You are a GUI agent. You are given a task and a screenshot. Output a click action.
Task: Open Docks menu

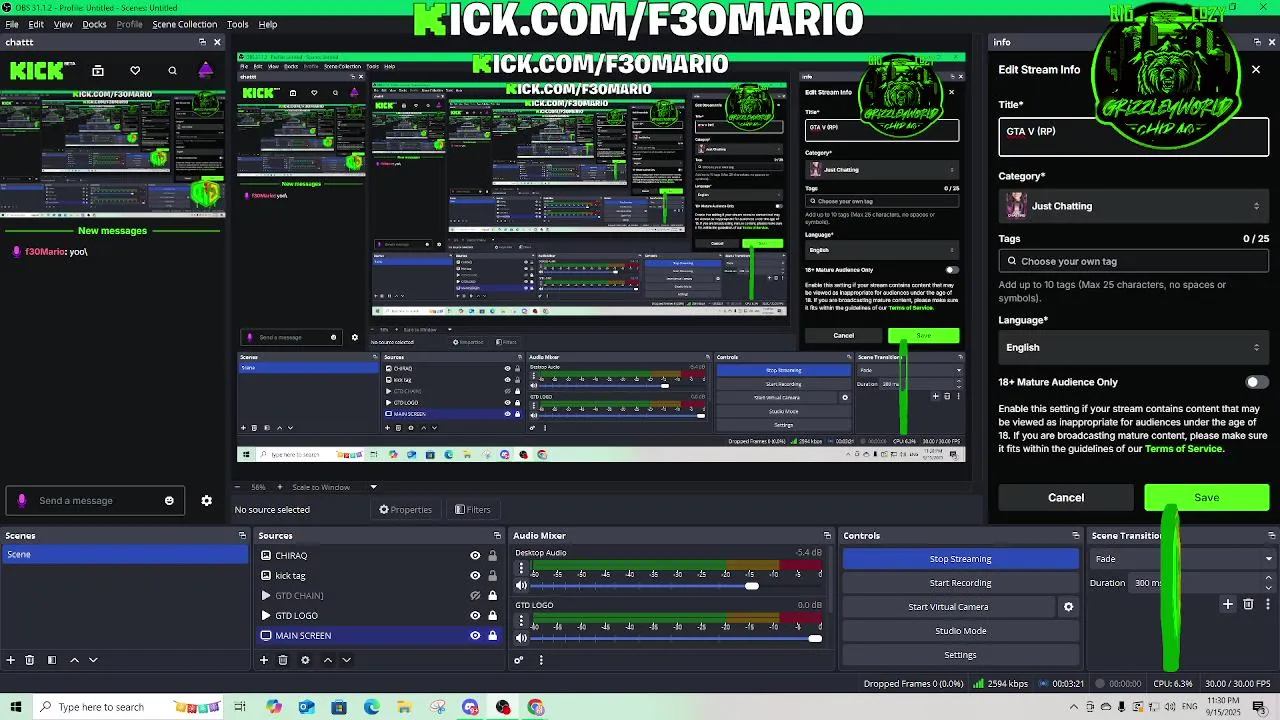tap(94, 24)
